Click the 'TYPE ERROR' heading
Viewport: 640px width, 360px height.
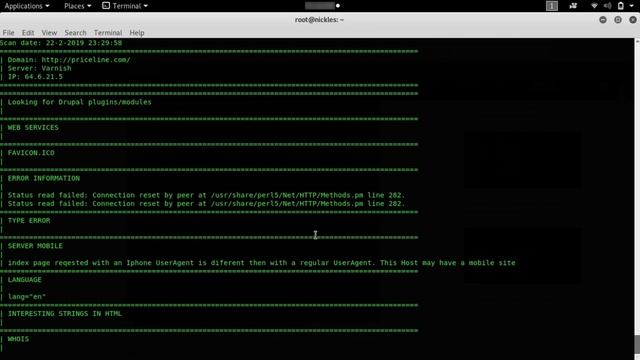click(29, 220)
